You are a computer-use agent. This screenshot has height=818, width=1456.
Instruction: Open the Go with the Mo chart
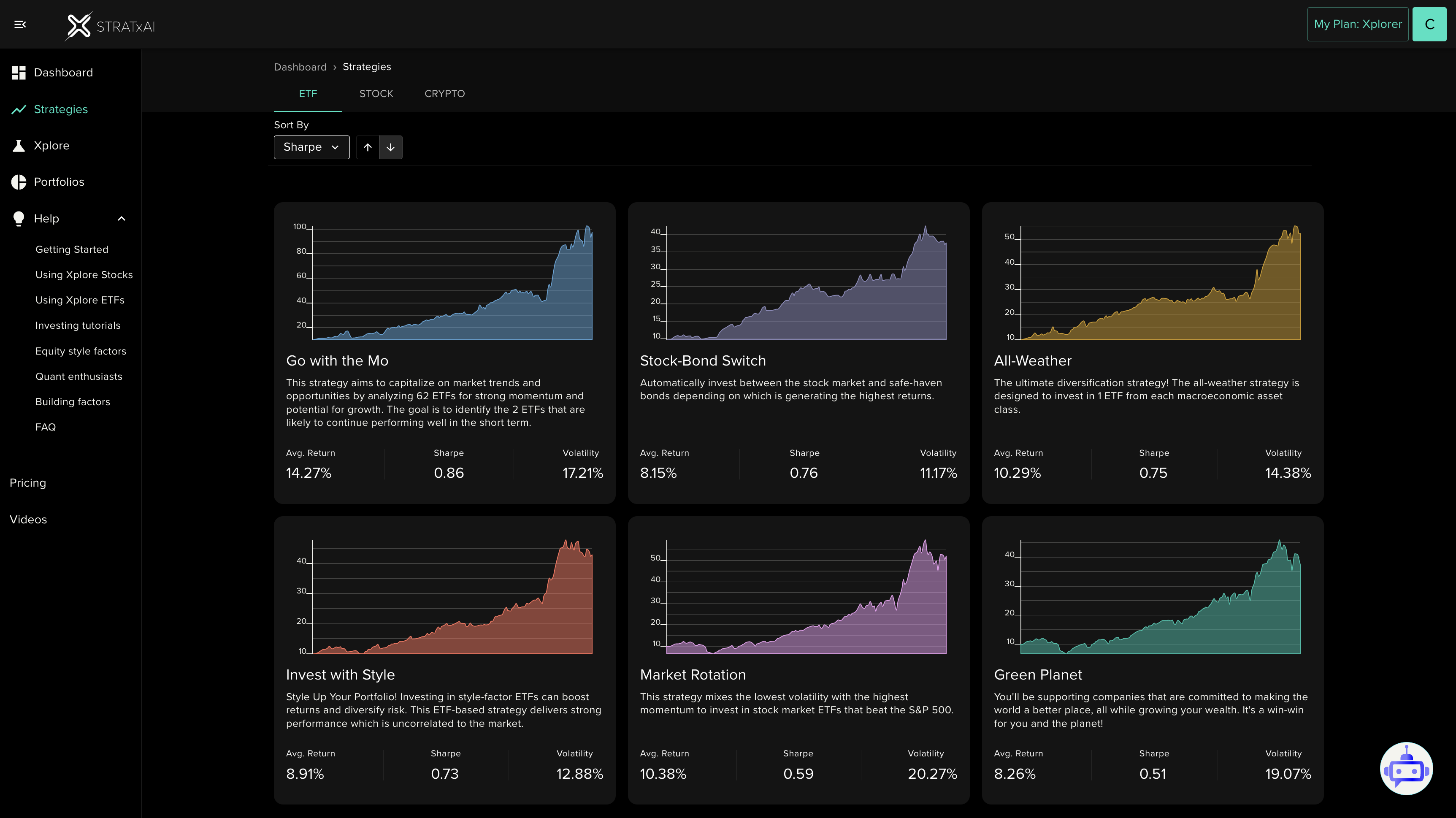coord(444,283)
